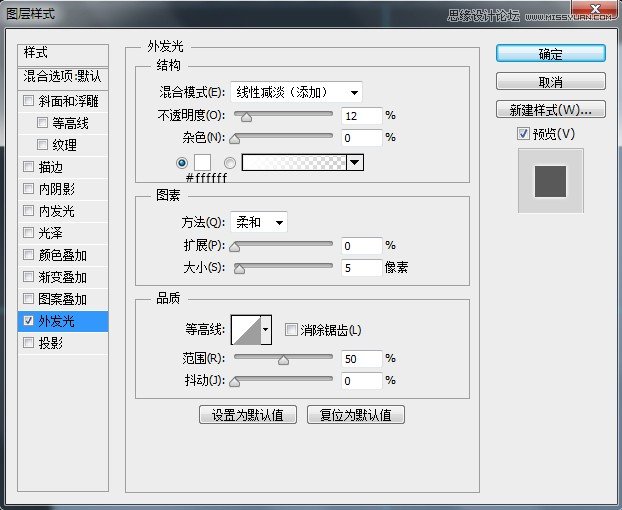
Task: Select 混合选项:默认 in the list
Action: (63, 78)
